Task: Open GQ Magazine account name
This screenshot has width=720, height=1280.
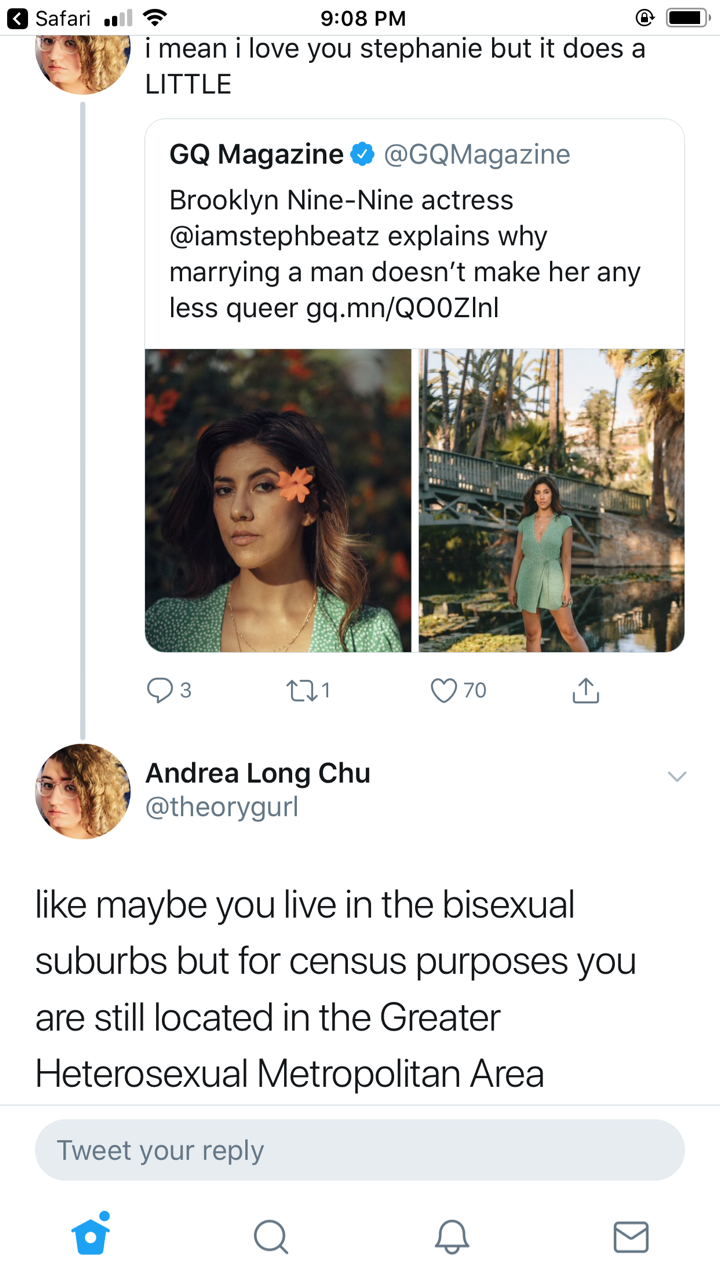Action: click(256, 154)
